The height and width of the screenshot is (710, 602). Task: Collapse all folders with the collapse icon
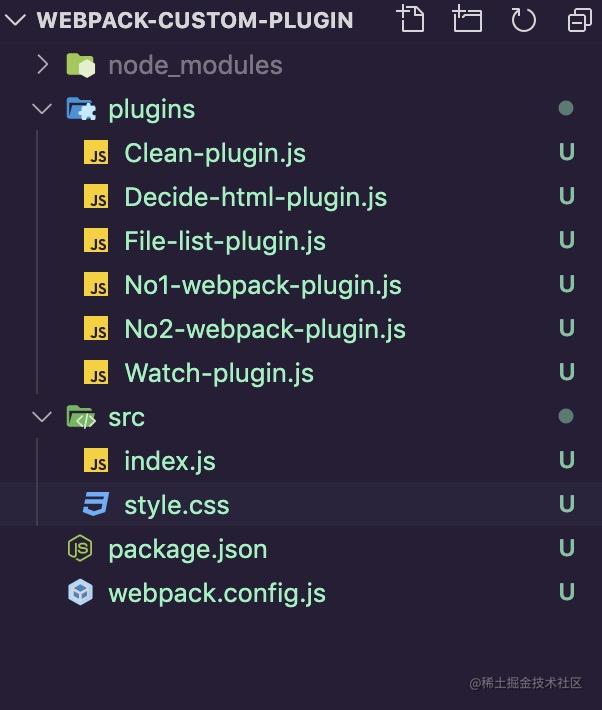(x=579, y=20)
